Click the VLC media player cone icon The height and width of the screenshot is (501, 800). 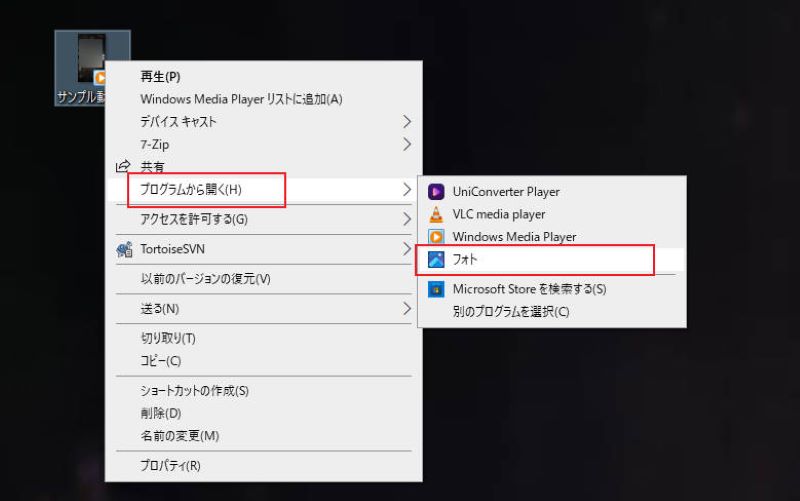coord(436,214)
